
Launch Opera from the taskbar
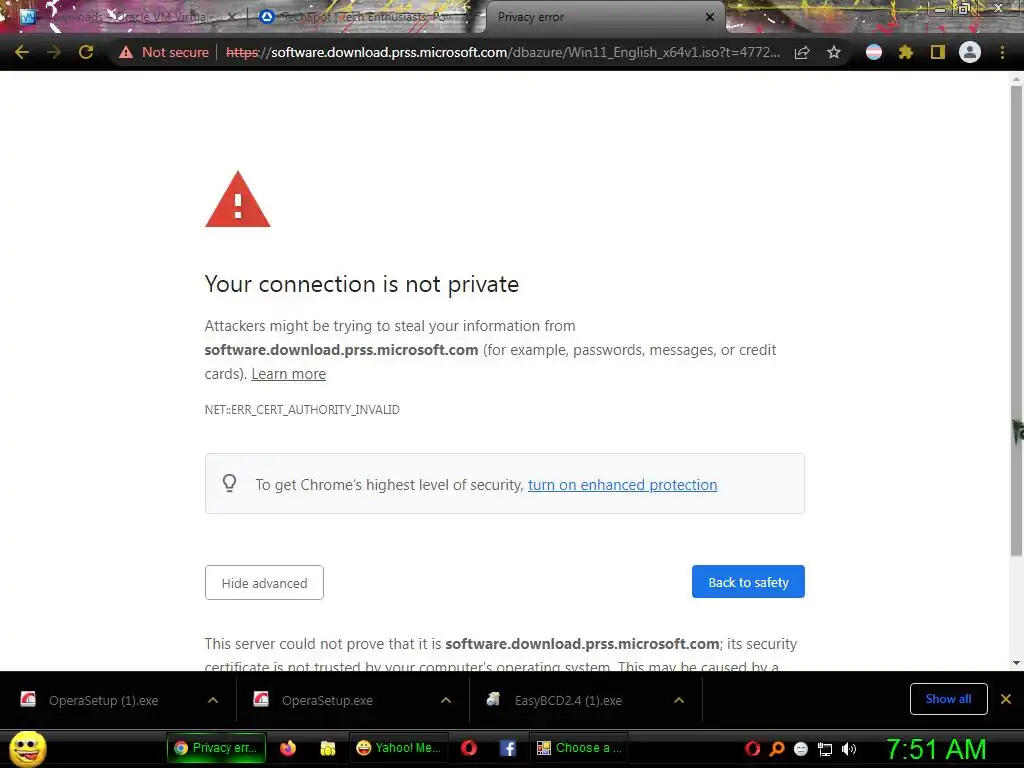pyautogui.click(x=469, y=748)
